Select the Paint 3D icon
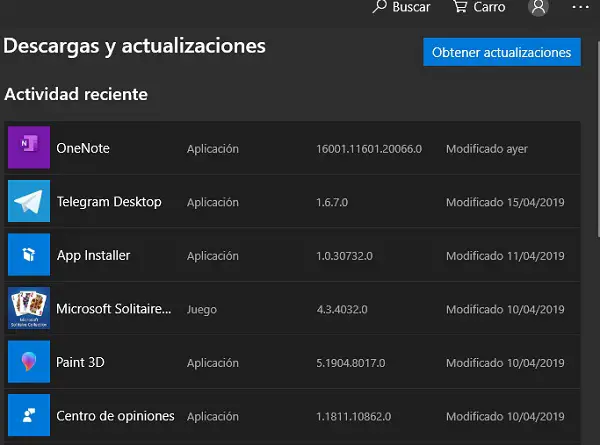The height and width of the screenshot is (445, 600). pyautogui.click(x=29, y=362)
